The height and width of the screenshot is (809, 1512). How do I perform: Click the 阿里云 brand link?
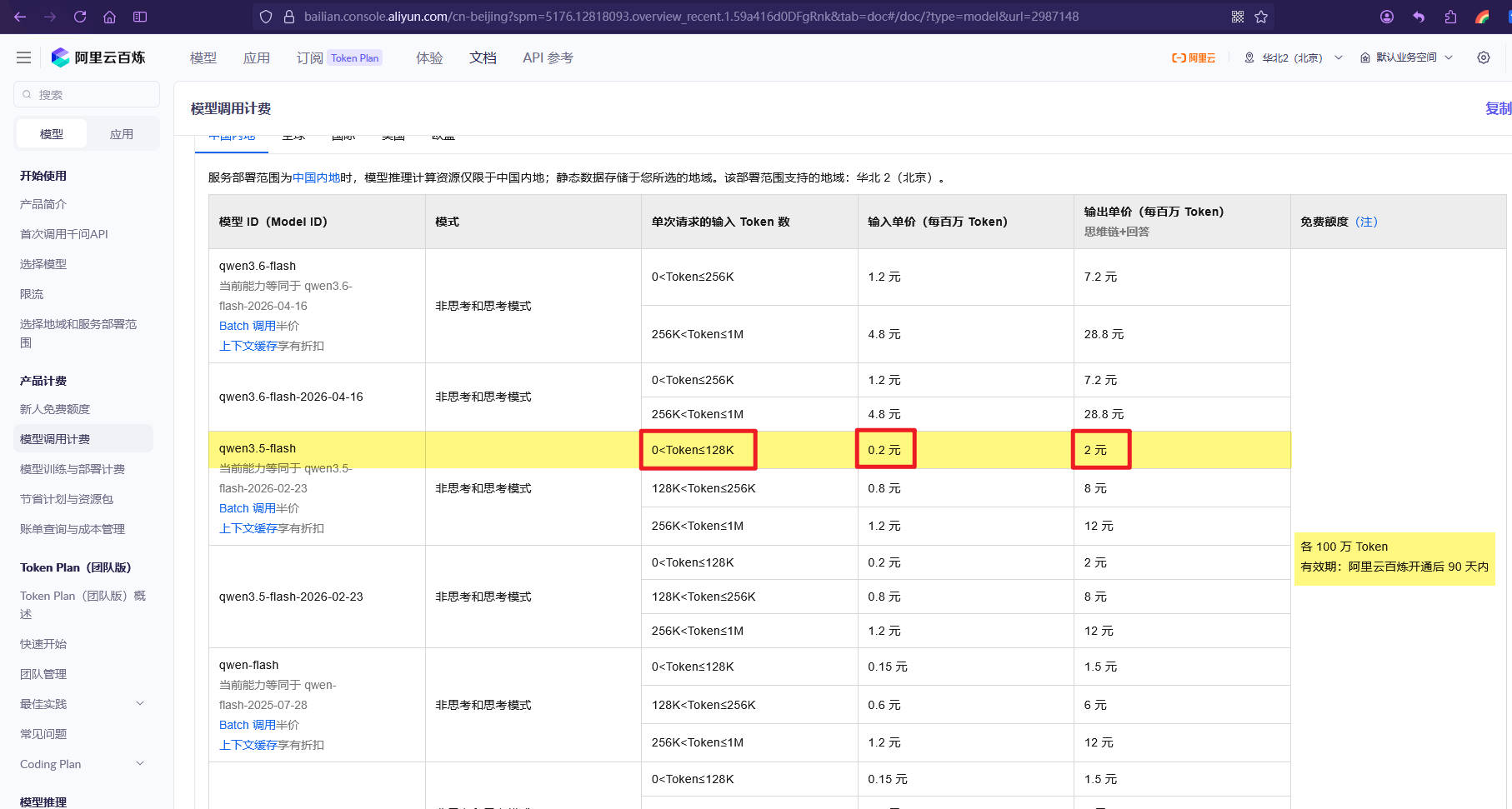[1194, 57]
